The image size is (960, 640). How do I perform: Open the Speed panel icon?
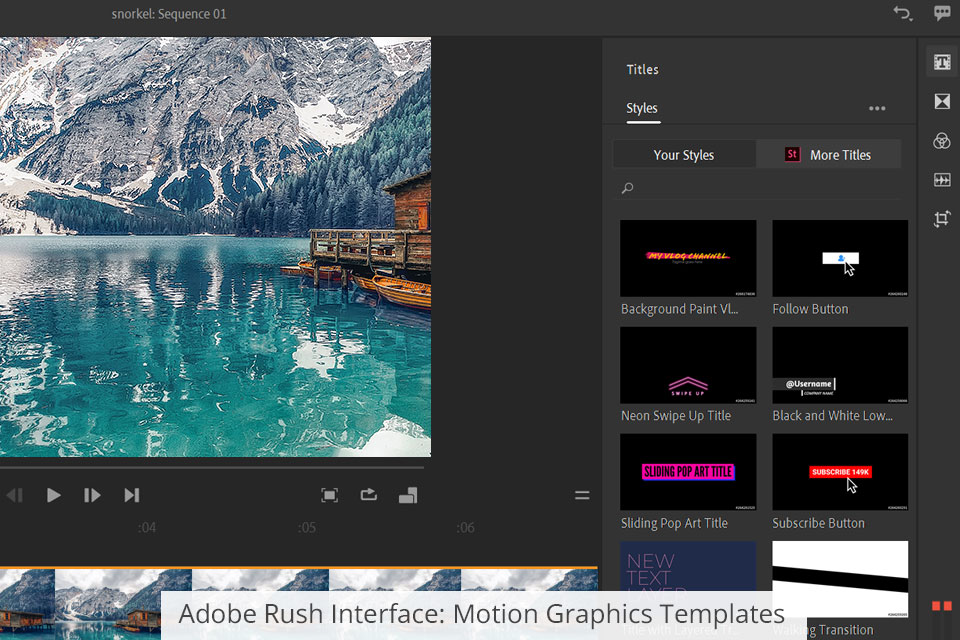click(942, 179)
